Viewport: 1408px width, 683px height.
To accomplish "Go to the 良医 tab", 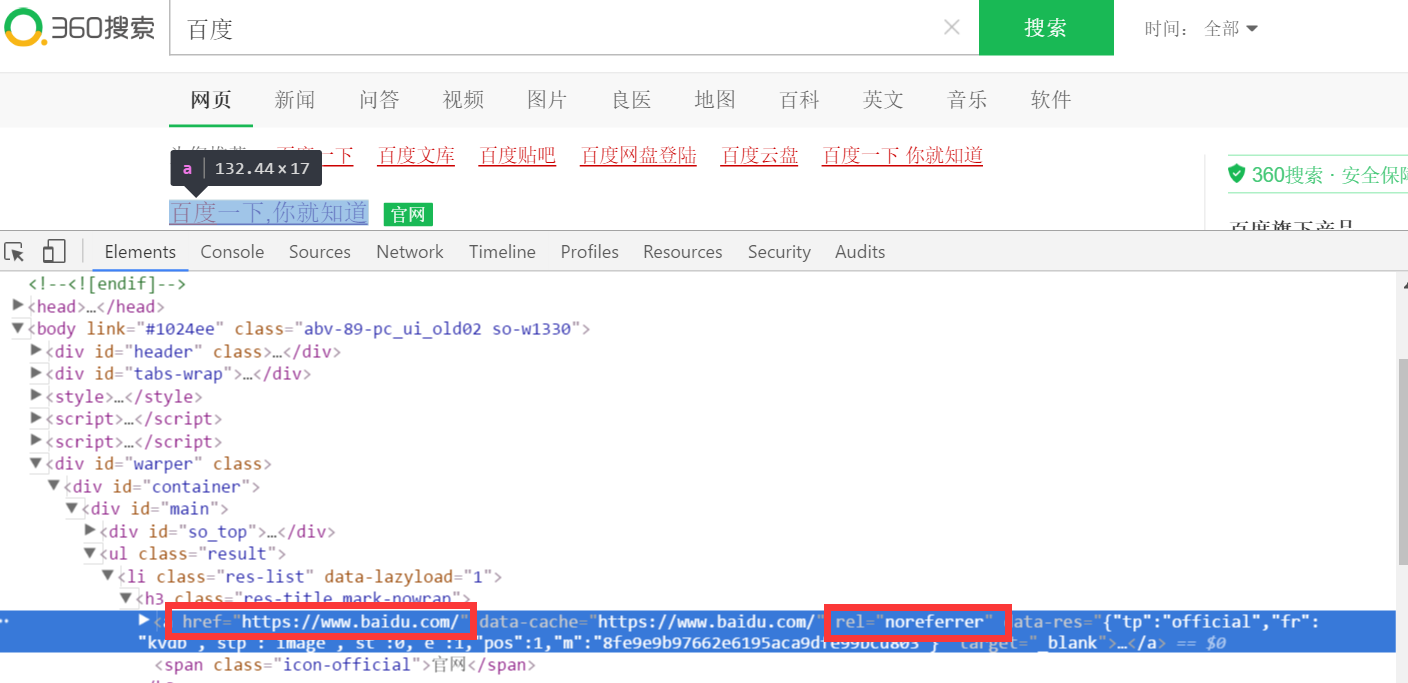I will [x=631, y=100].
